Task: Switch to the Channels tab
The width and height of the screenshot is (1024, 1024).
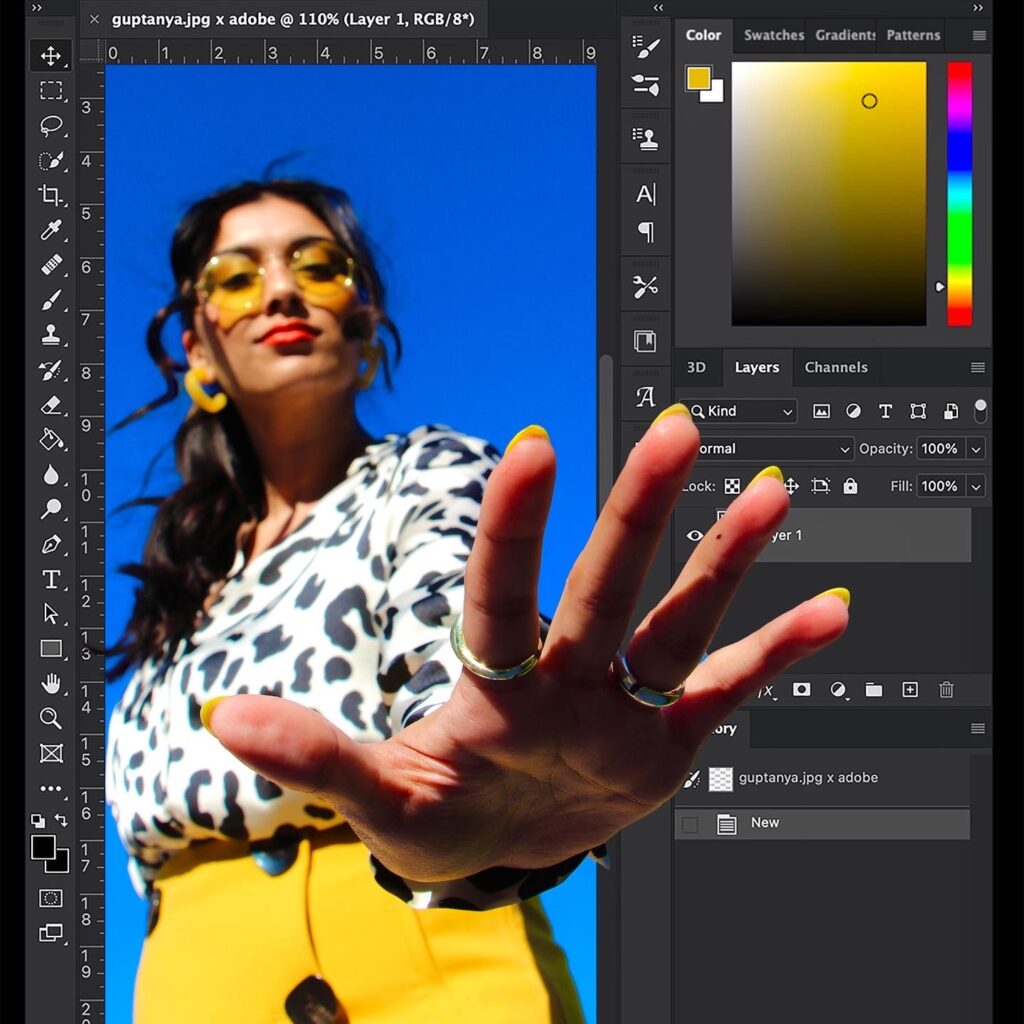Action: coord(836,367)
